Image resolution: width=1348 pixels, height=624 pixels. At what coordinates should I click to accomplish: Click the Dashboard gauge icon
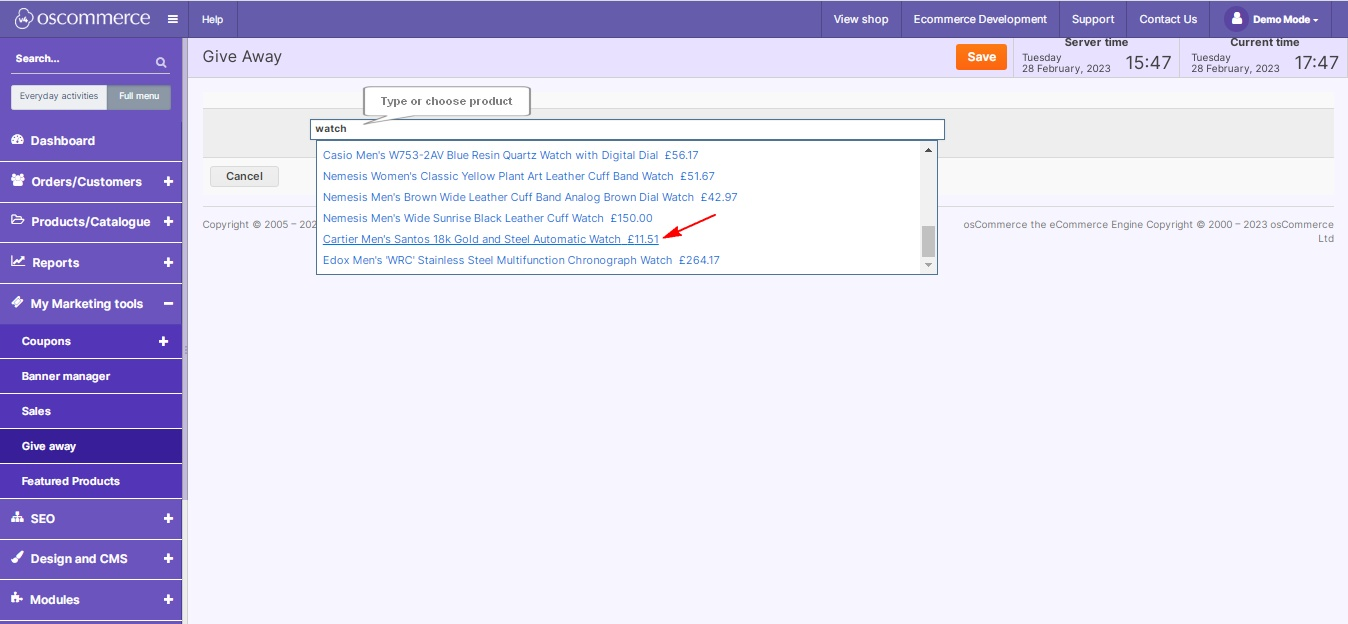17,140
